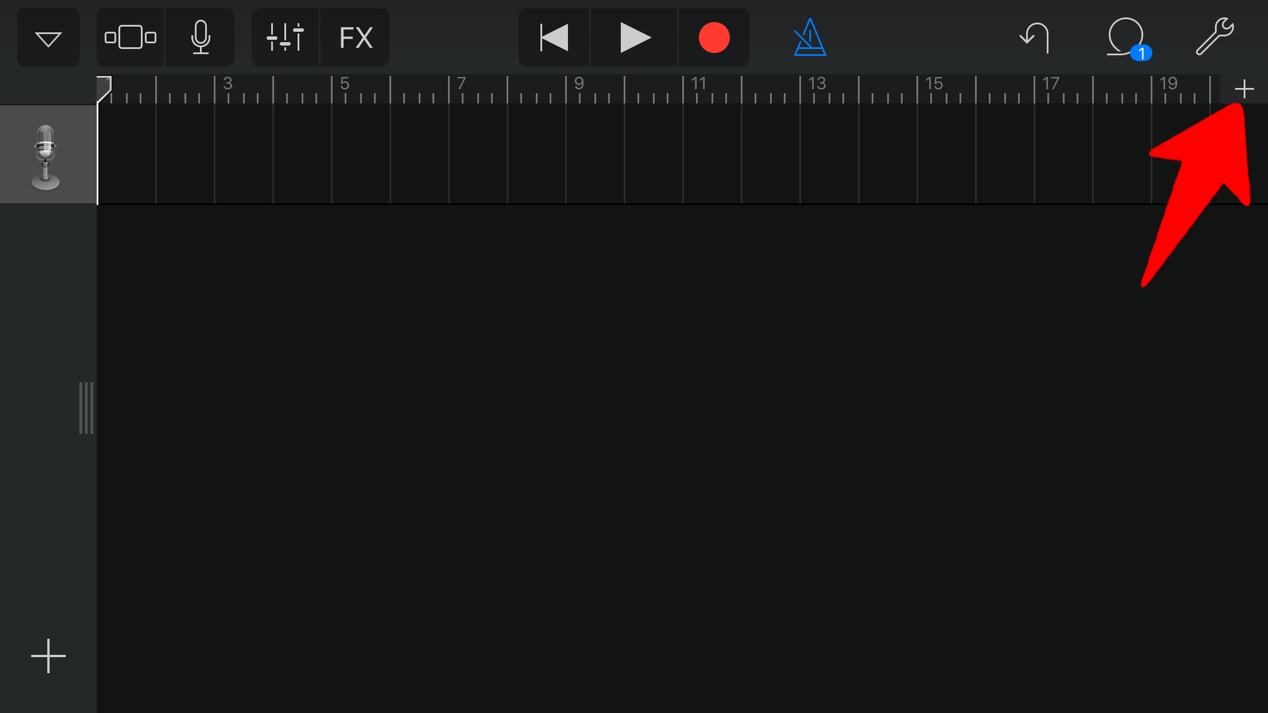Start recording with the red Record button
Image resolution: width=1268 pixels, height=713 pixels.
point(714,38)
